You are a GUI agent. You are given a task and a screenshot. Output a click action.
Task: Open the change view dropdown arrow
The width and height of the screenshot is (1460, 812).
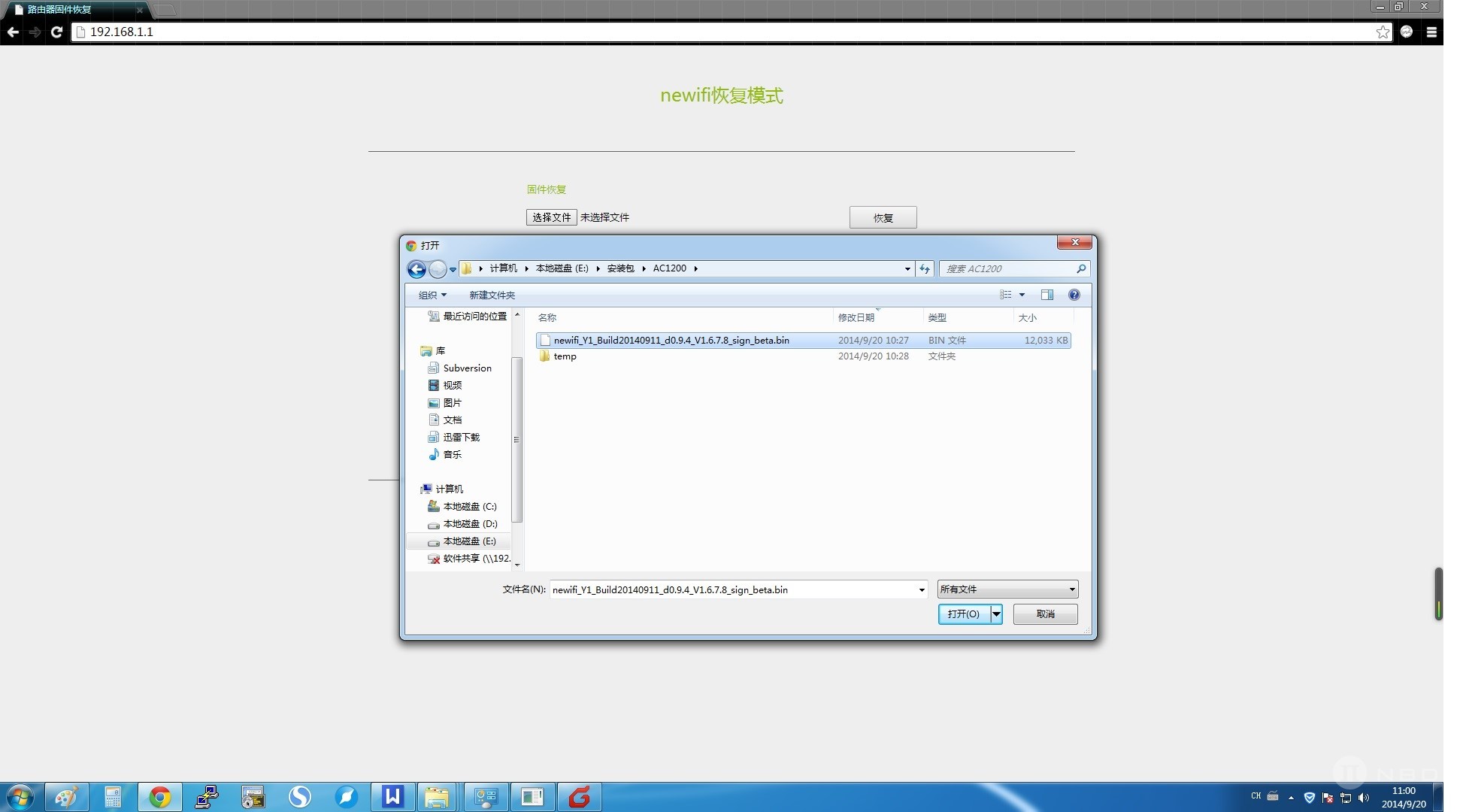1022,295
